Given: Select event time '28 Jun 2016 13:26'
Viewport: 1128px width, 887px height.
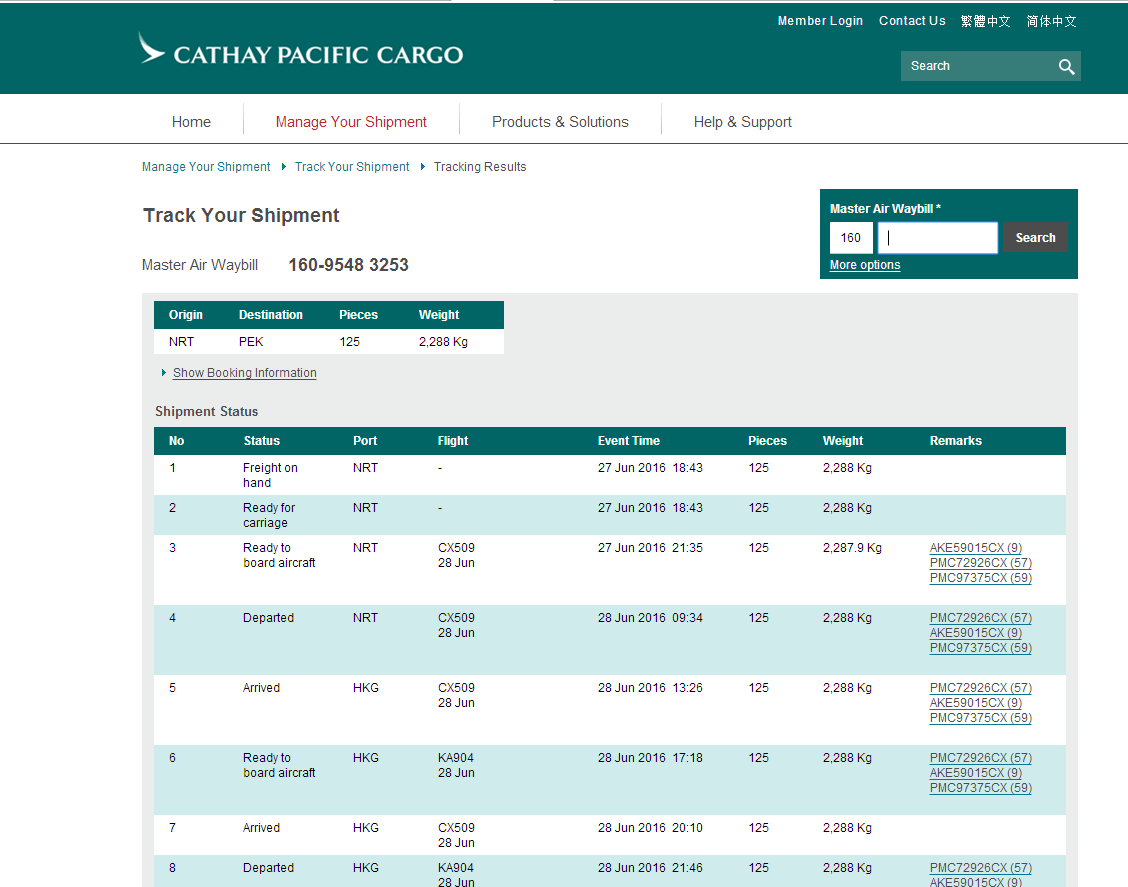Looking at the screenshot, I should [650, 688].
